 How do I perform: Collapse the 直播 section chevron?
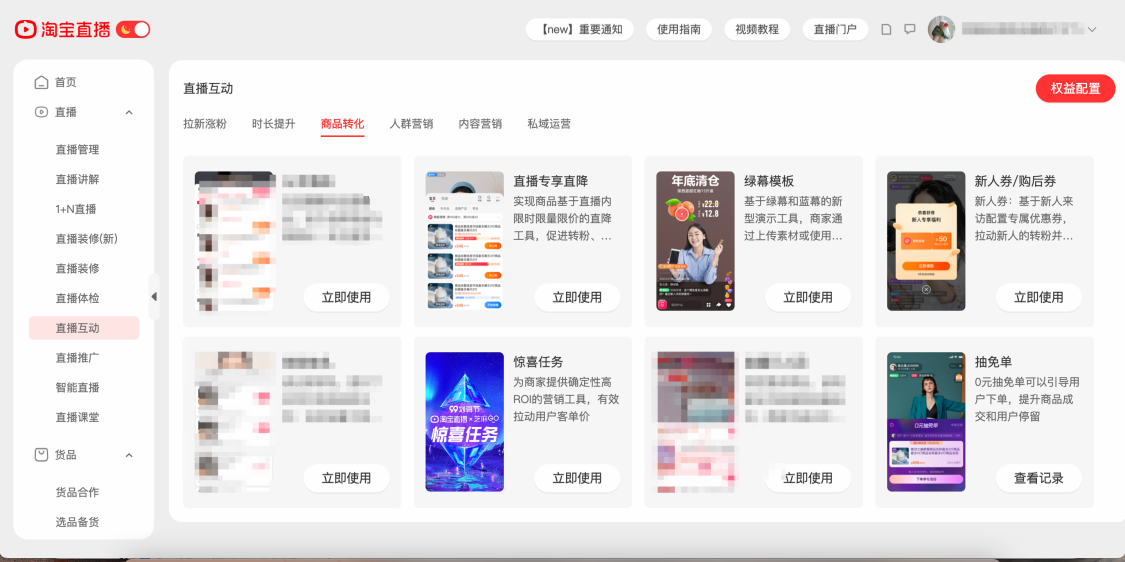click(x=129, y=112)
